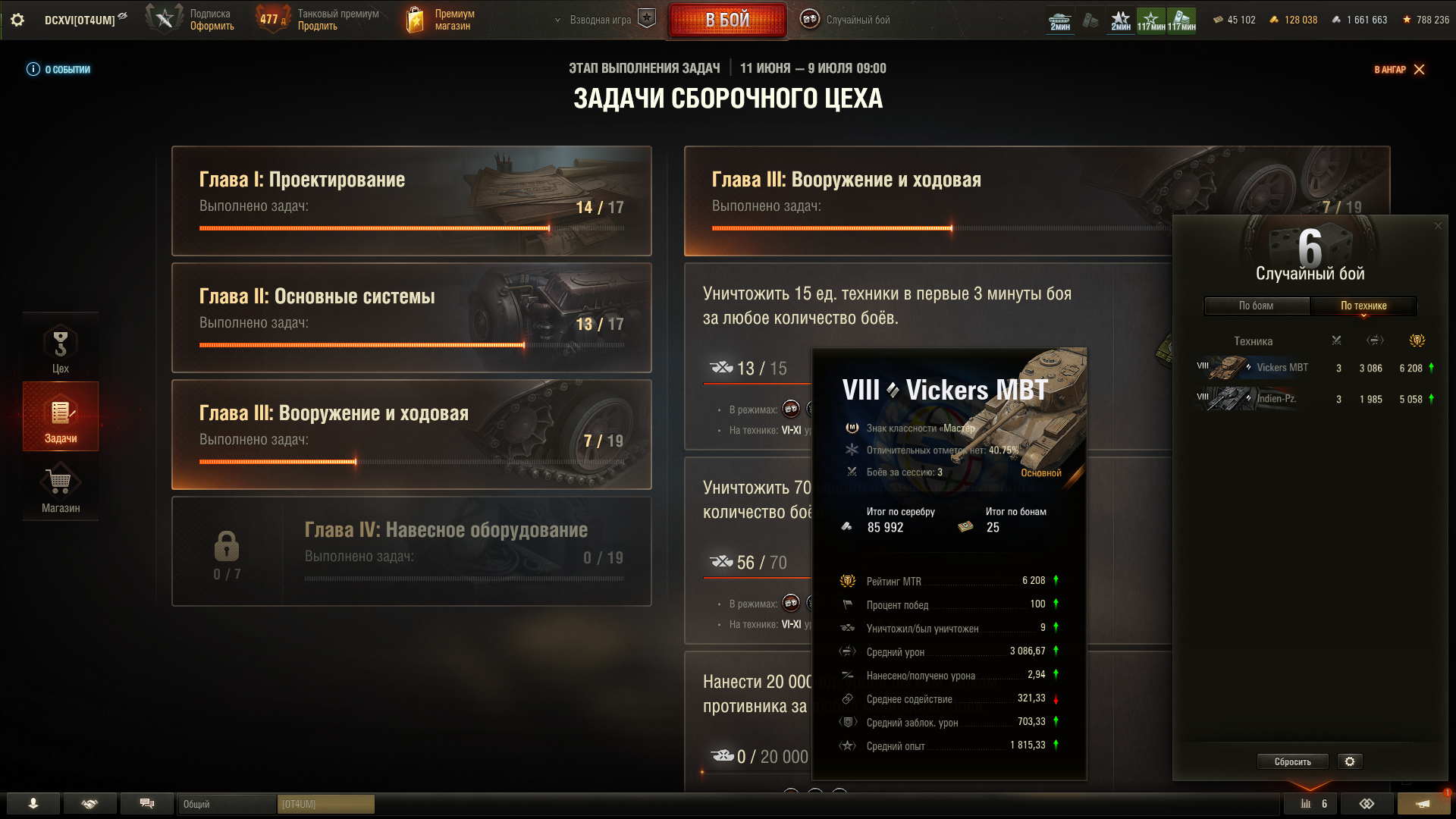Open the settings gear in top bar
Screen dimensions: 1456x819
[17, 20]
